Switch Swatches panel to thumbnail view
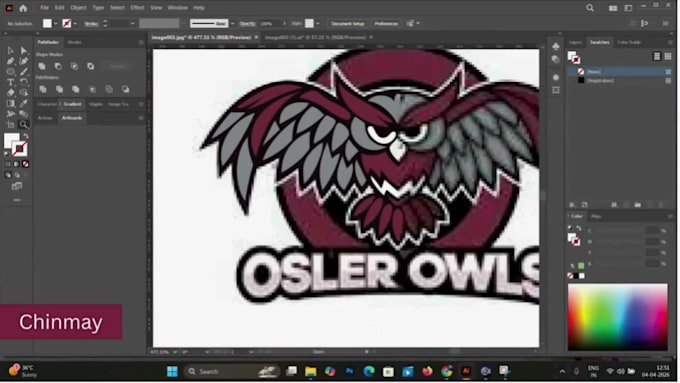680x383 pixels. 668,56
